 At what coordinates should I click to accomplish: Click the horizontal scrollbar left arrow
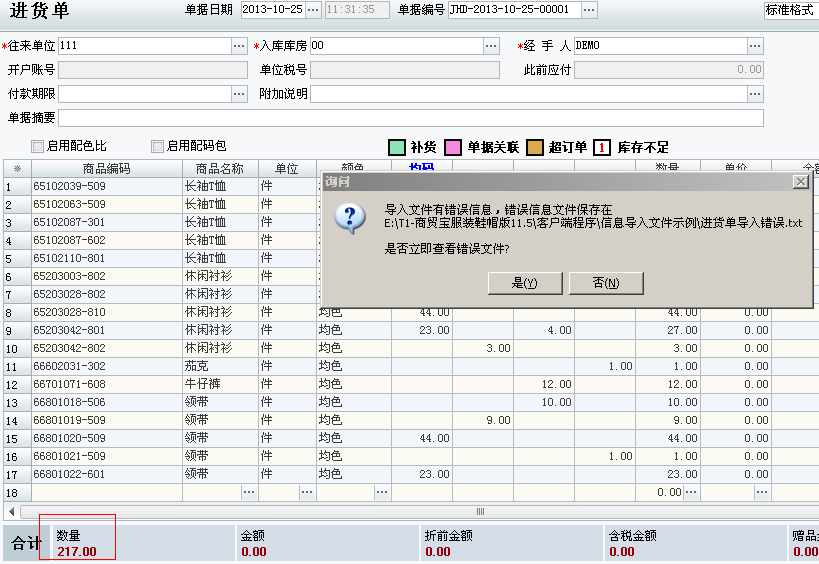tap(11, 512)
